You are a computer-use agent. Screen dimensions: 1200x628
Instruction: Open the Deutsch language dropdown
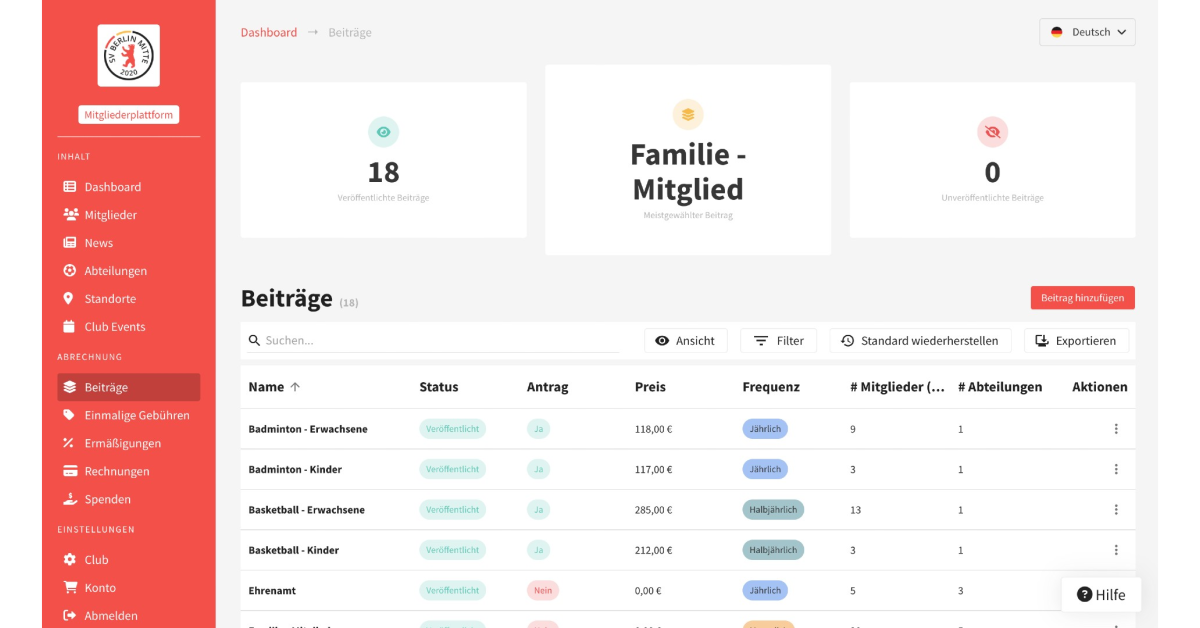(1087, 32)
